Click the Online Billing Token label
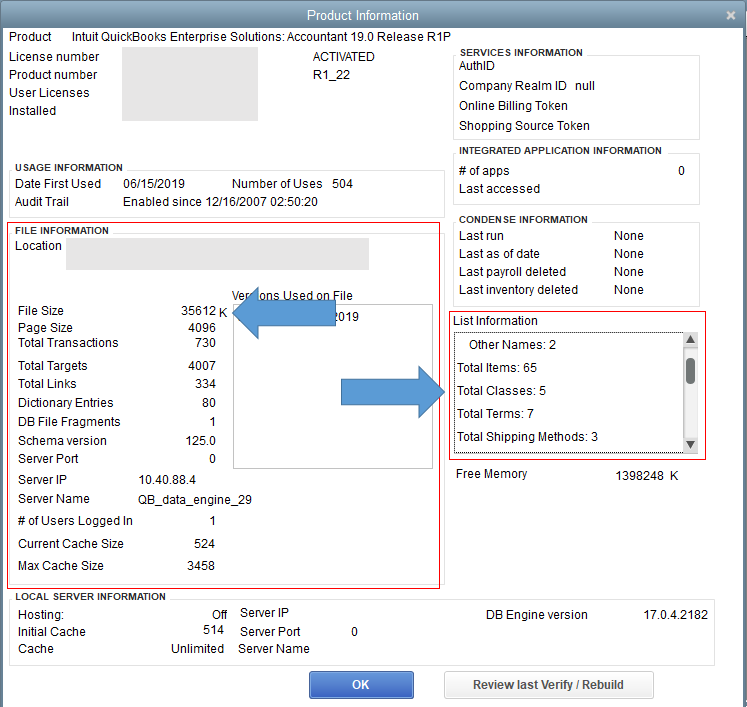 click(513, 106)
